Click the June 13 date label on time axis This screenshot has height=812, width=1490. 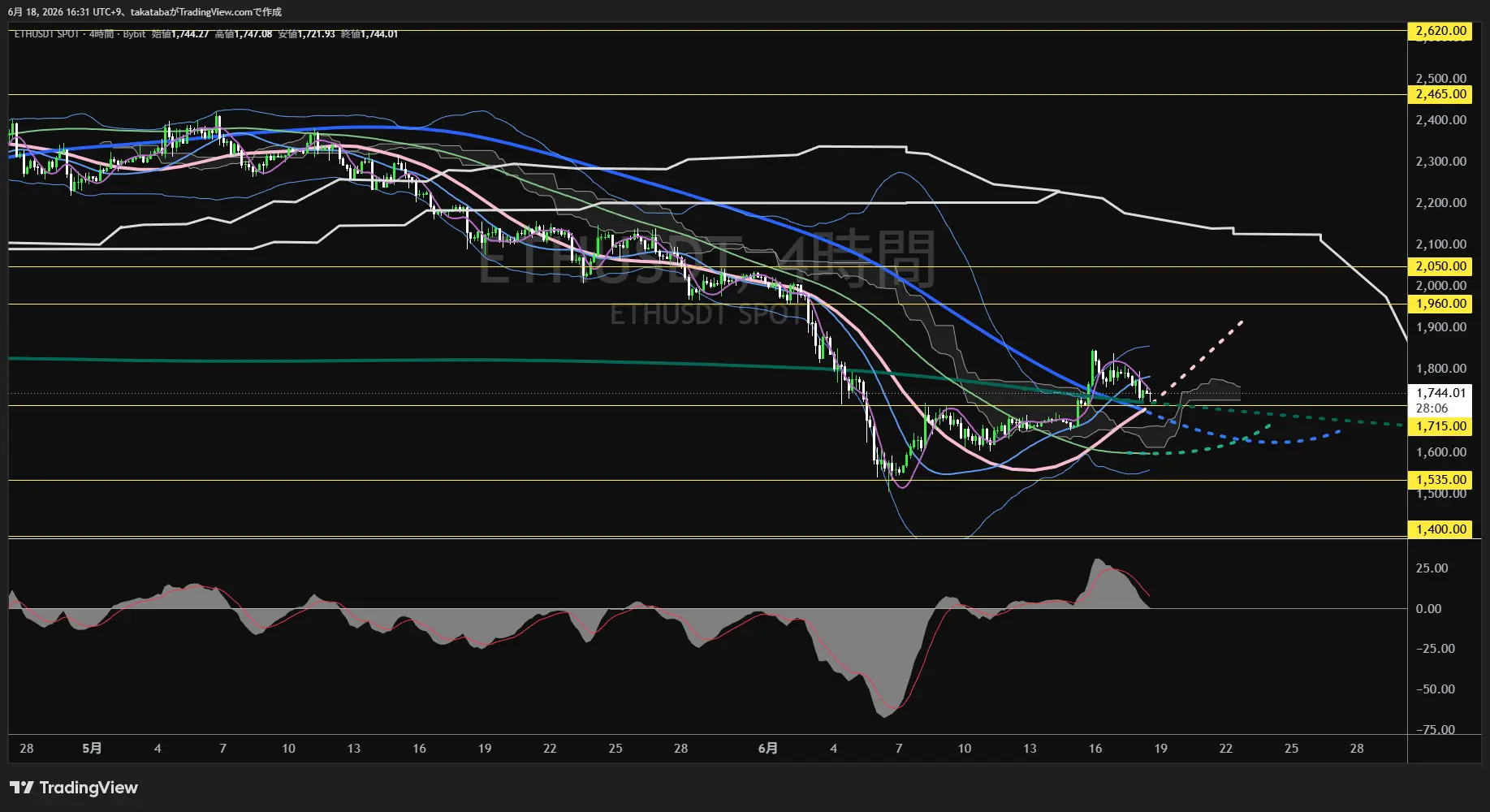[x=1030, y=749]
